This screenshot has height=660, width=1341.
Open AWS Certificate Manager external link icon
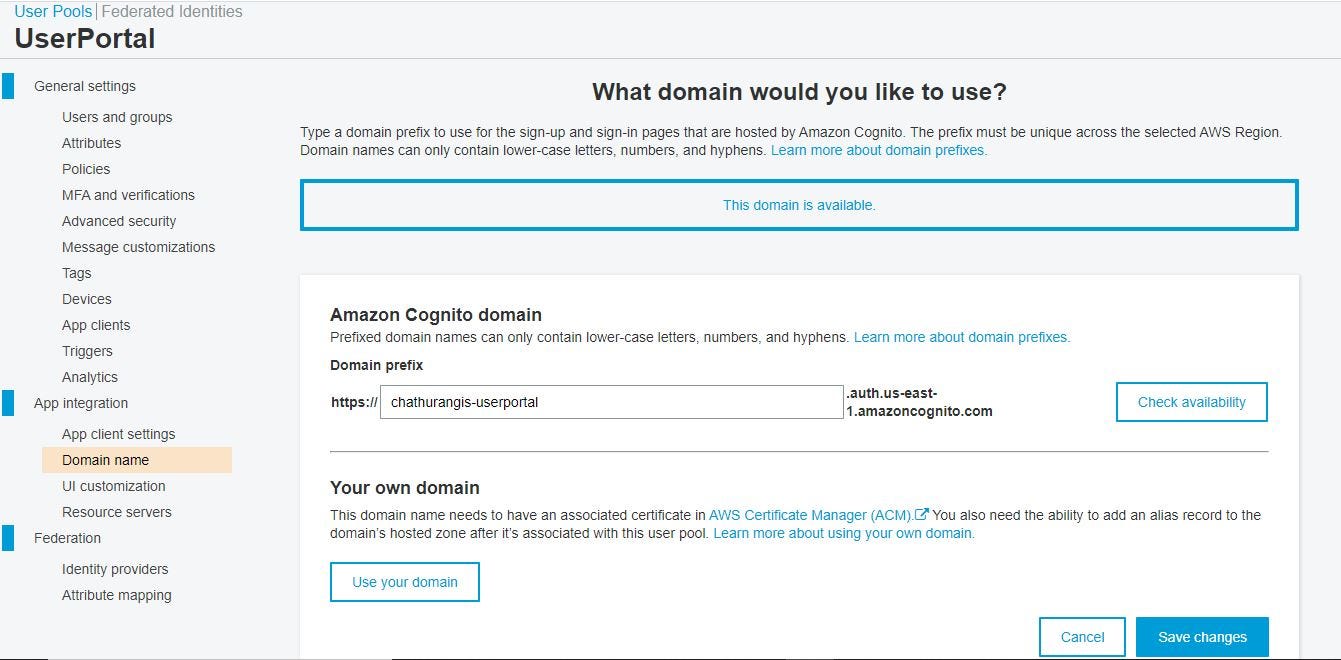point(922,515)
